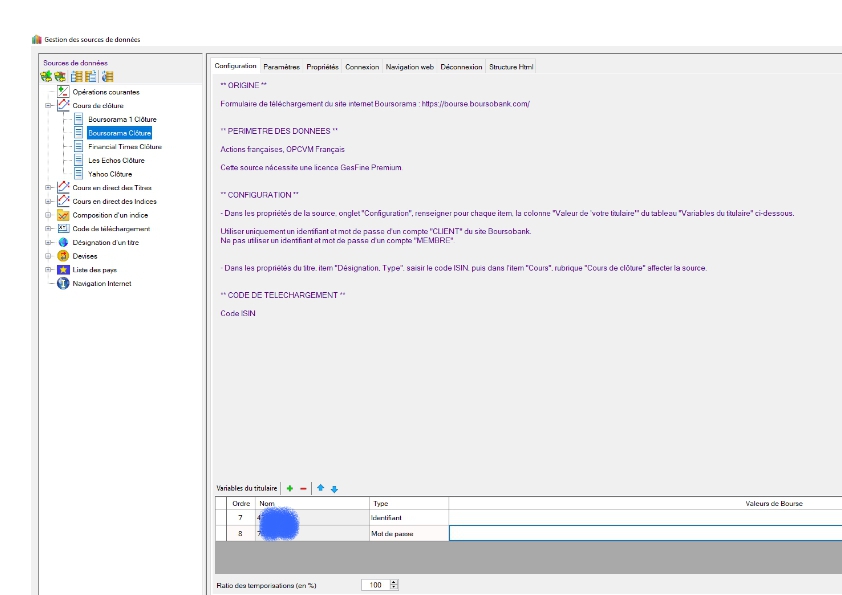Collapse the Cours de clôture node
Viewport: 842px width, 595px height.
[48, 105]
